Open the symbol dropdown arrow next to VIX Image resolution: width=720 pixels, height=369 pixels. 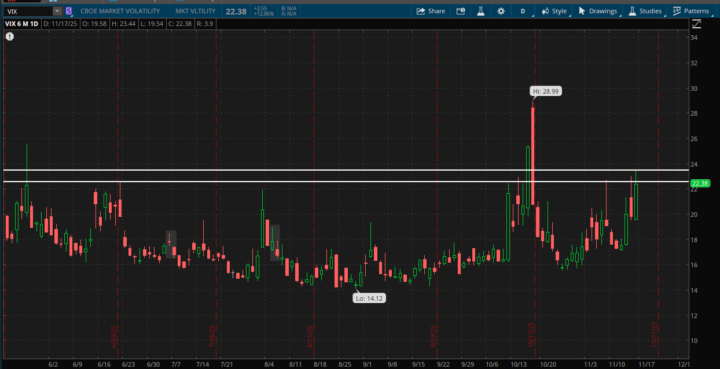pos(57,11)
